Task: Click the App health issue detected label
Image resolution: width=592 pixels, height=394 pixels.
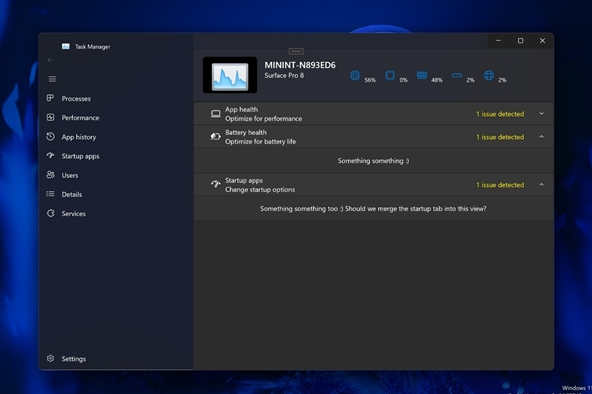Action: pos(500,114)
